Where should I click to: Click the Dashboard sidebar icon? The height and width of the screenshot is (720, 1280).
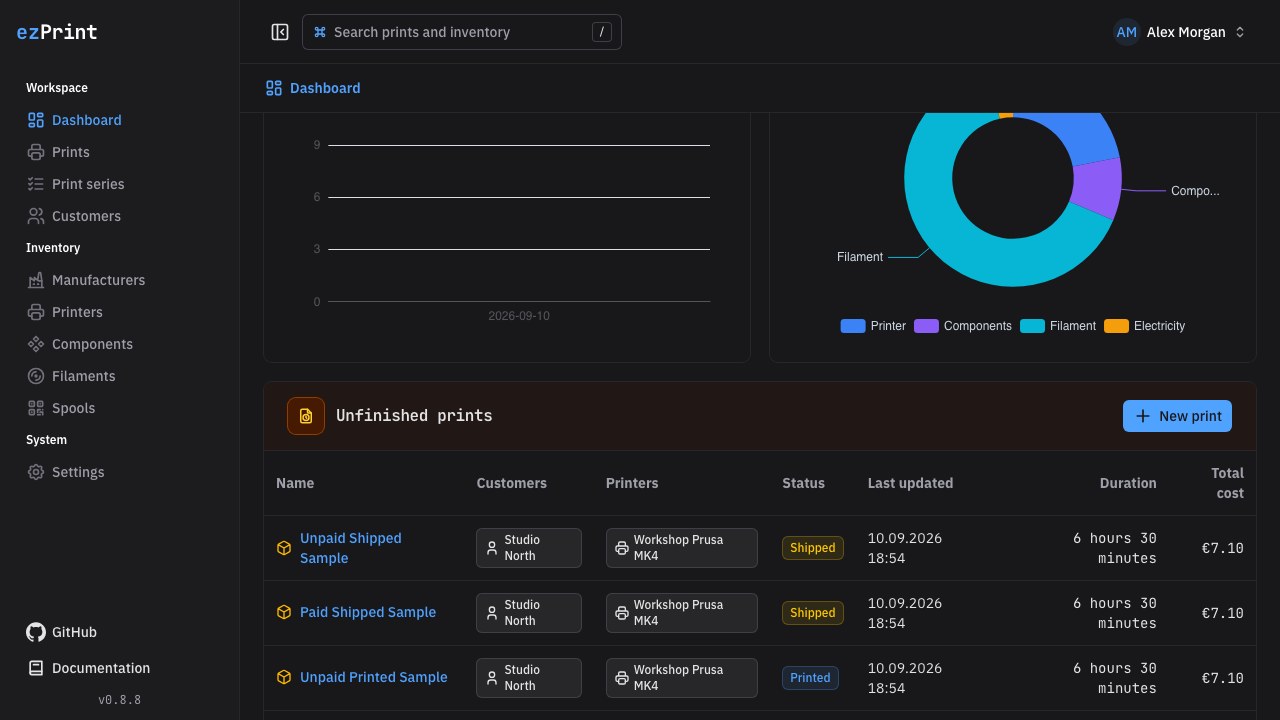tap(36, 120)
